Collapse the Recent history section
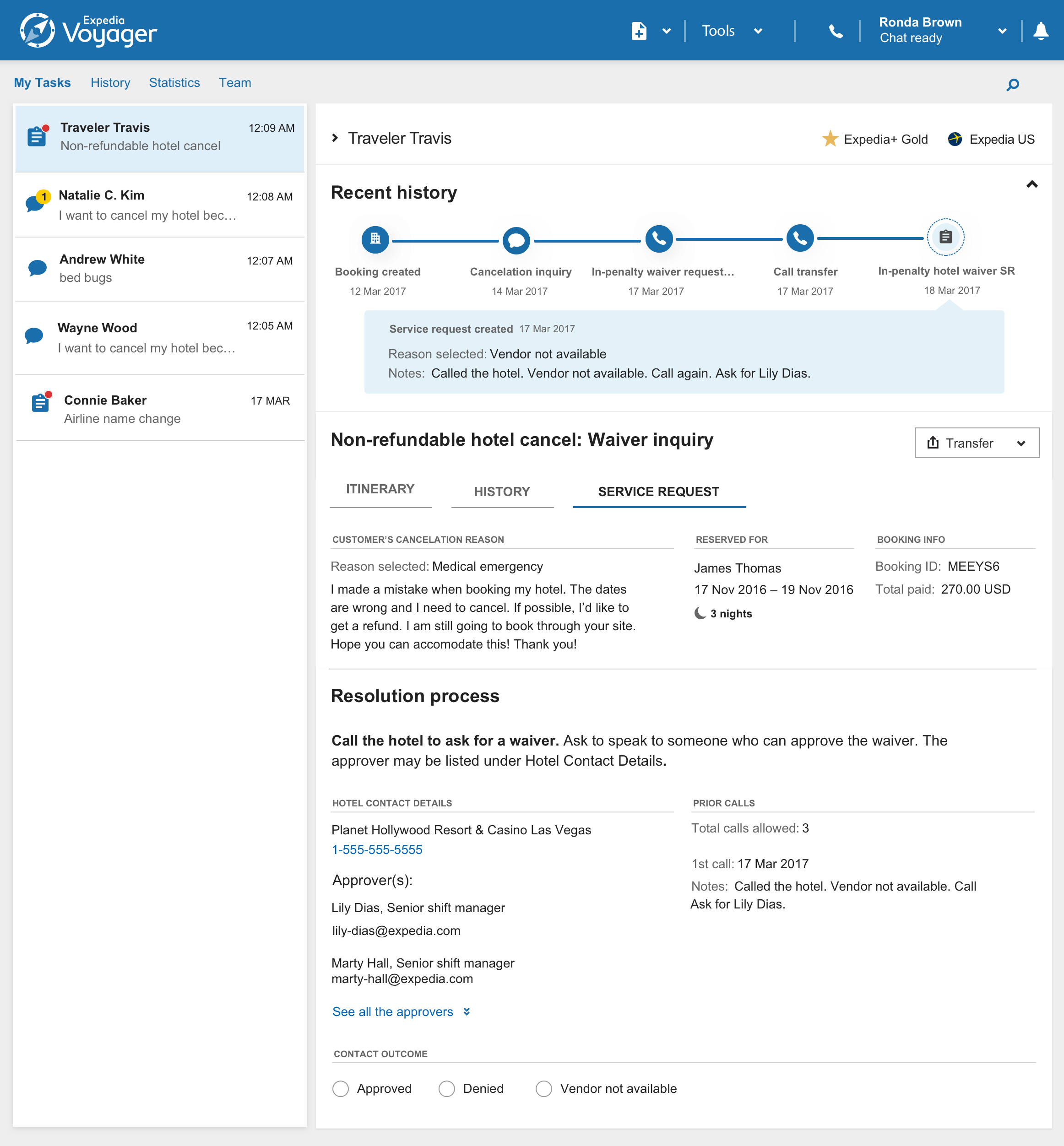The image size is (1064, 1146). coord(1032,184)
